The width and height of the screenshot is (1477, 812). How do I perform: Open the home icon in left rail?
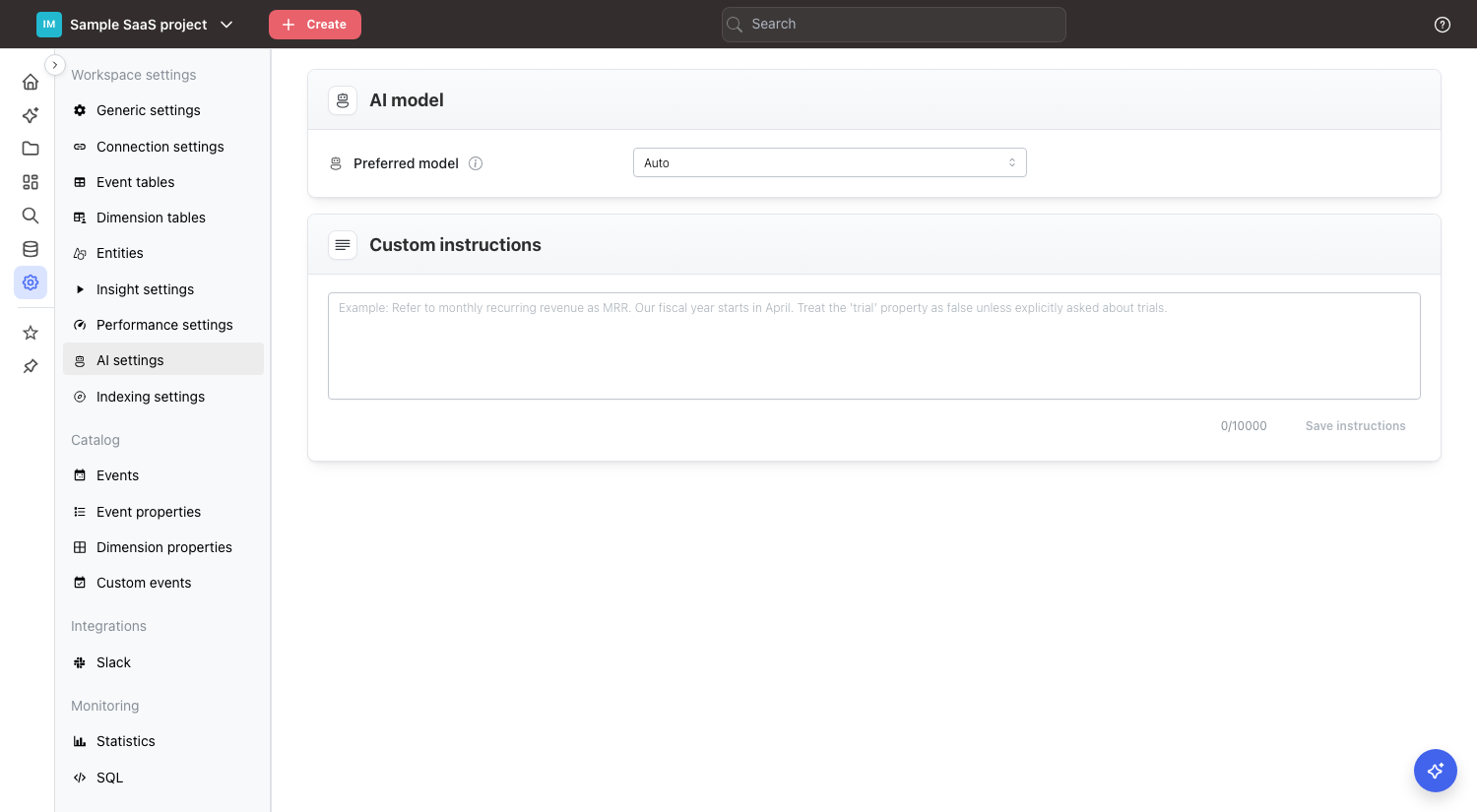coord(31,82)
